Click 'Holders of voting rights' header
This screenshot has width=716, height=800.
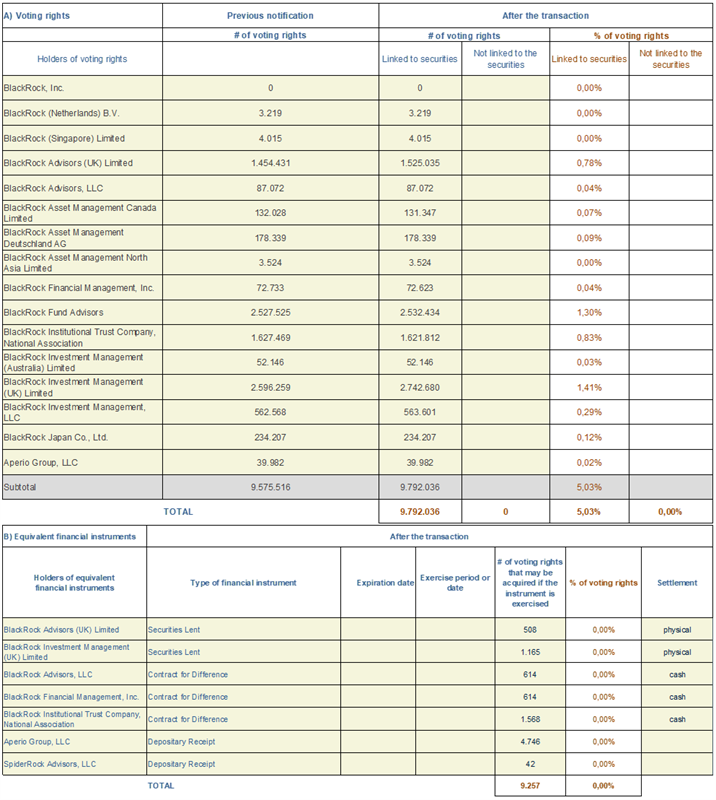[82, 59]
